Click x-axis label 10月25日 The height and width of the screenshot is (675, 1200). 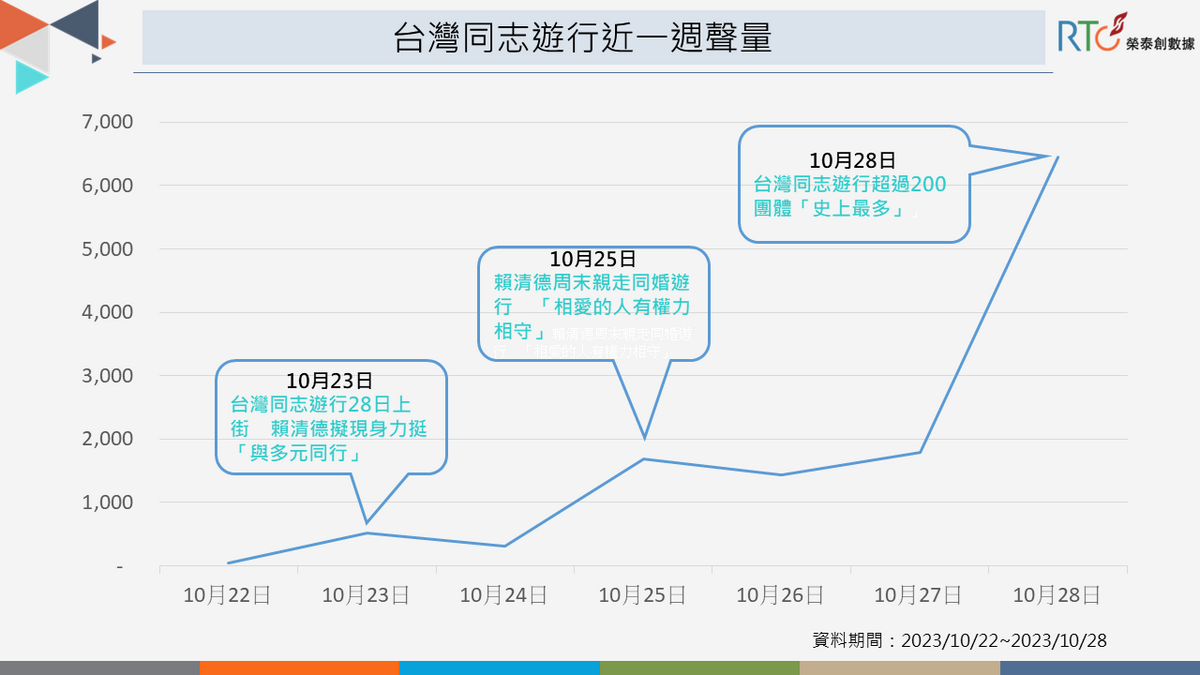pyautogui.click(x=642, y=595)
